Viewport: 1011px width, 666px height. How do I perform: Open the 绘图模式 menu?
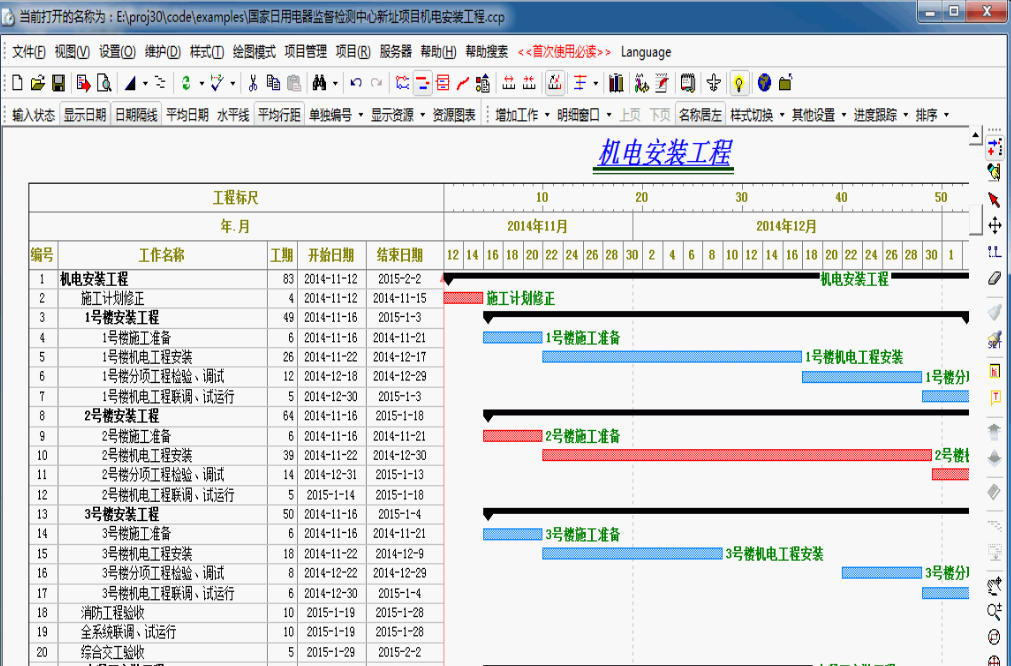pyautogui.click(x=254, y=52)
